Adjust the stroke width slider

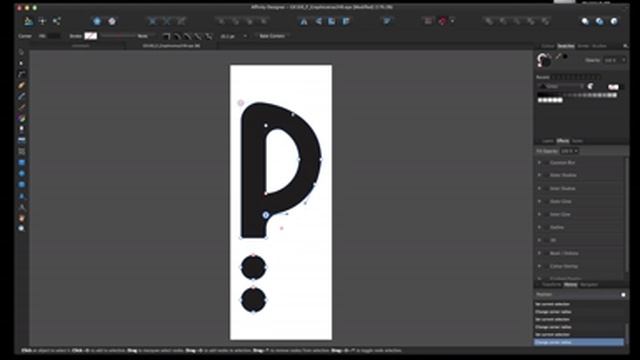[x=118, y=36]
